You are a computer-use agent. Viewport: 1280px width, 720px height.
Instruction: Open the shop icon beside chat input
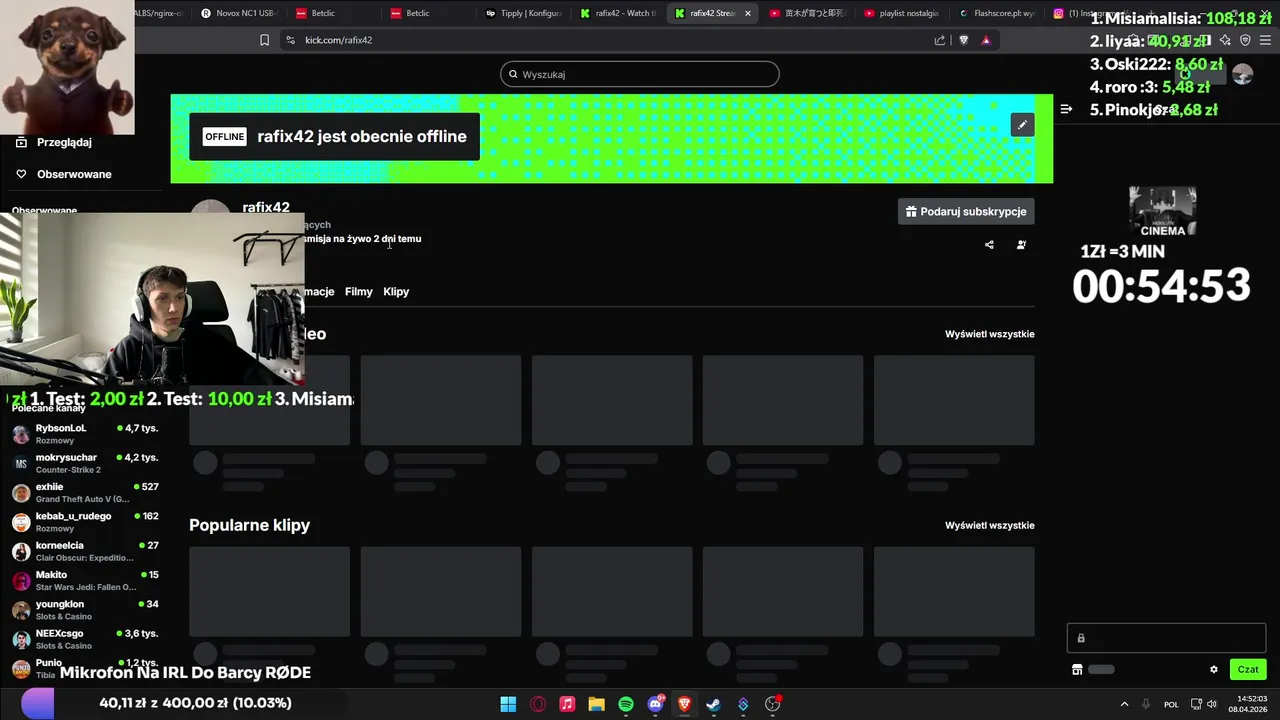(x=1077, y=670)
